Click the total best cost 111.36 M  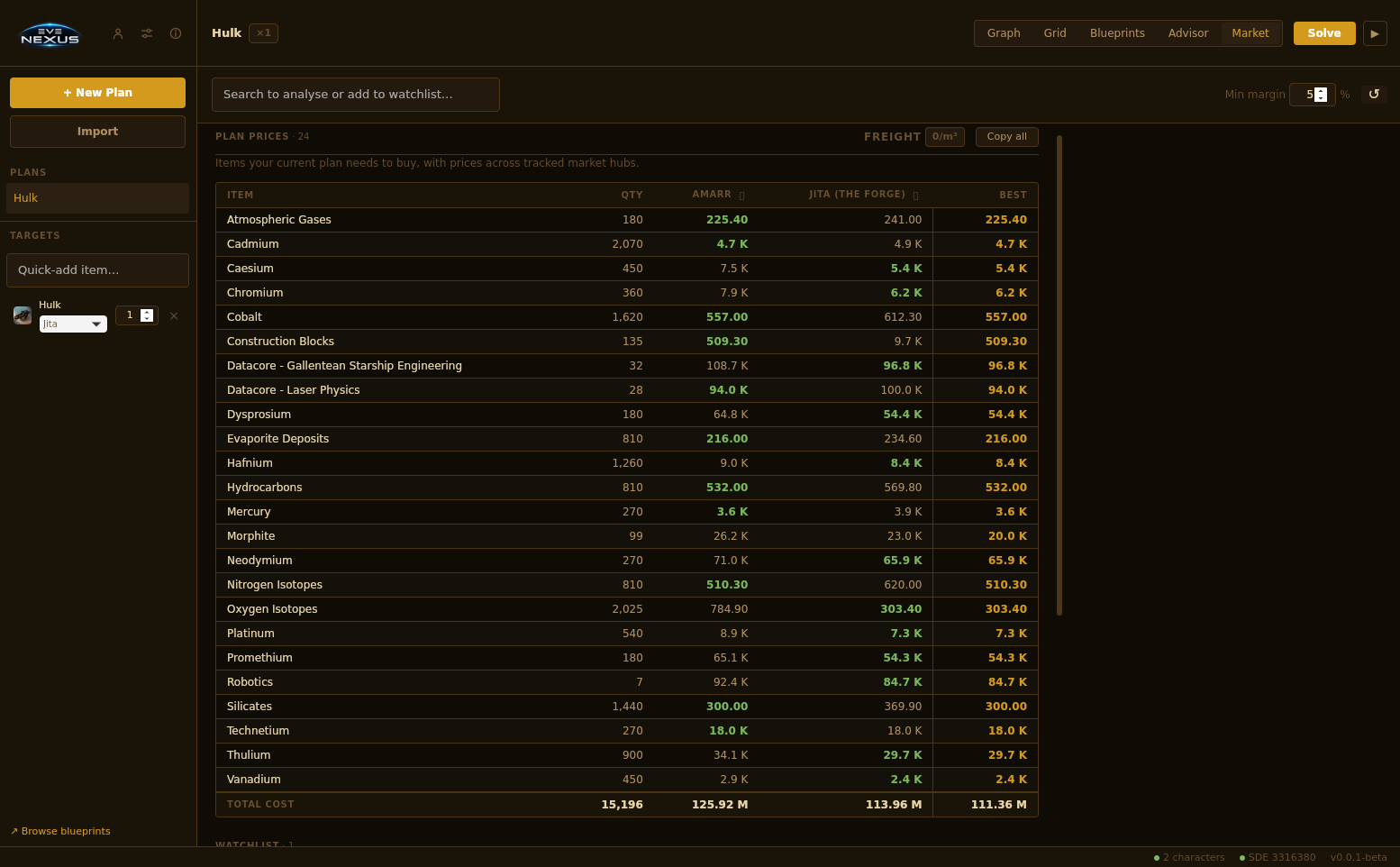point(998,805)
